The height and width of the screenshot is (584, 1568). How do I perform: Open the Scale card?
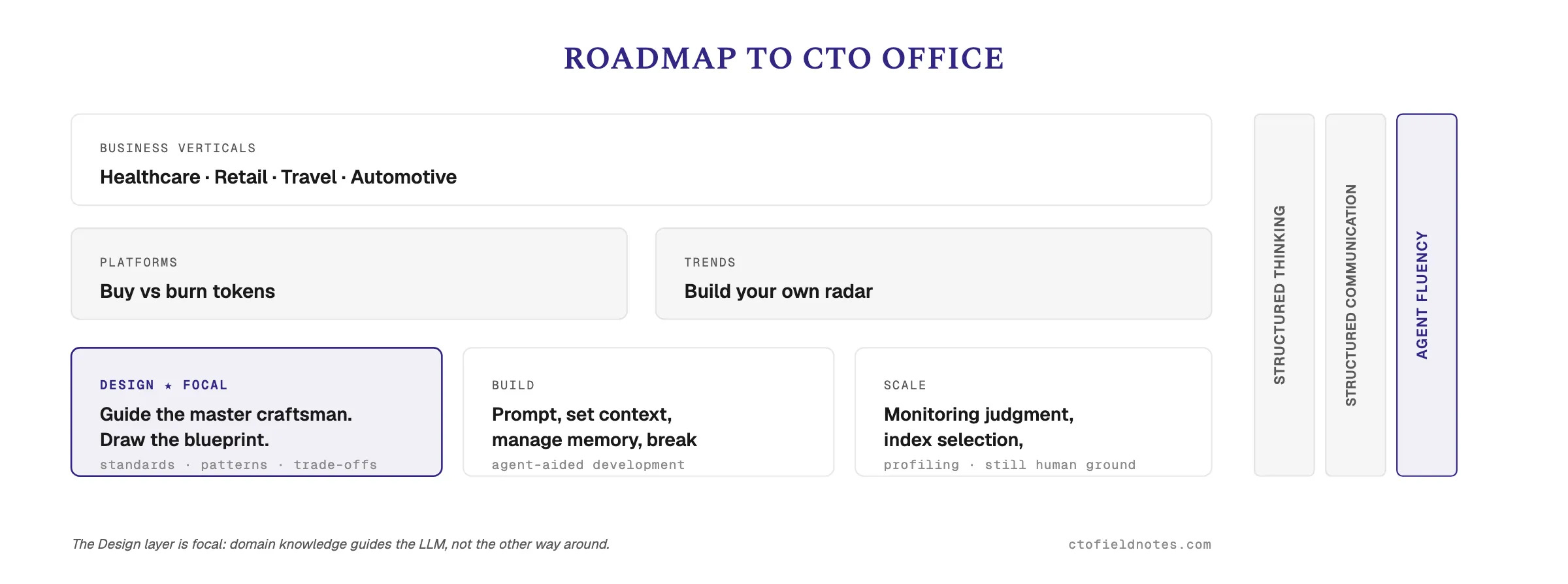(x=1034, y=412)
